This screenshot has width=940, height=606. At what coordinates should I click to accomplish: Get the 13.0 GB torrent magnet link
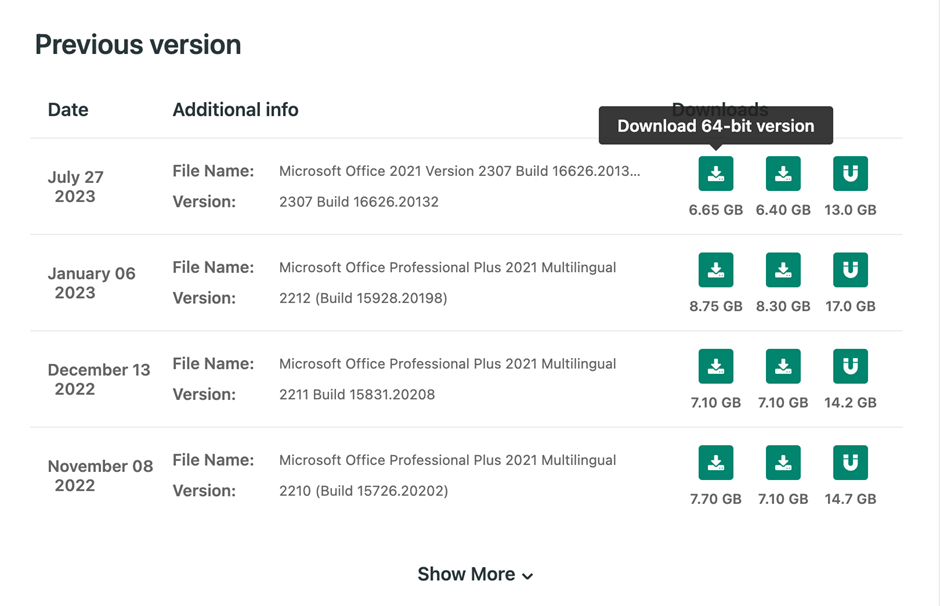[x=850, y=174]
